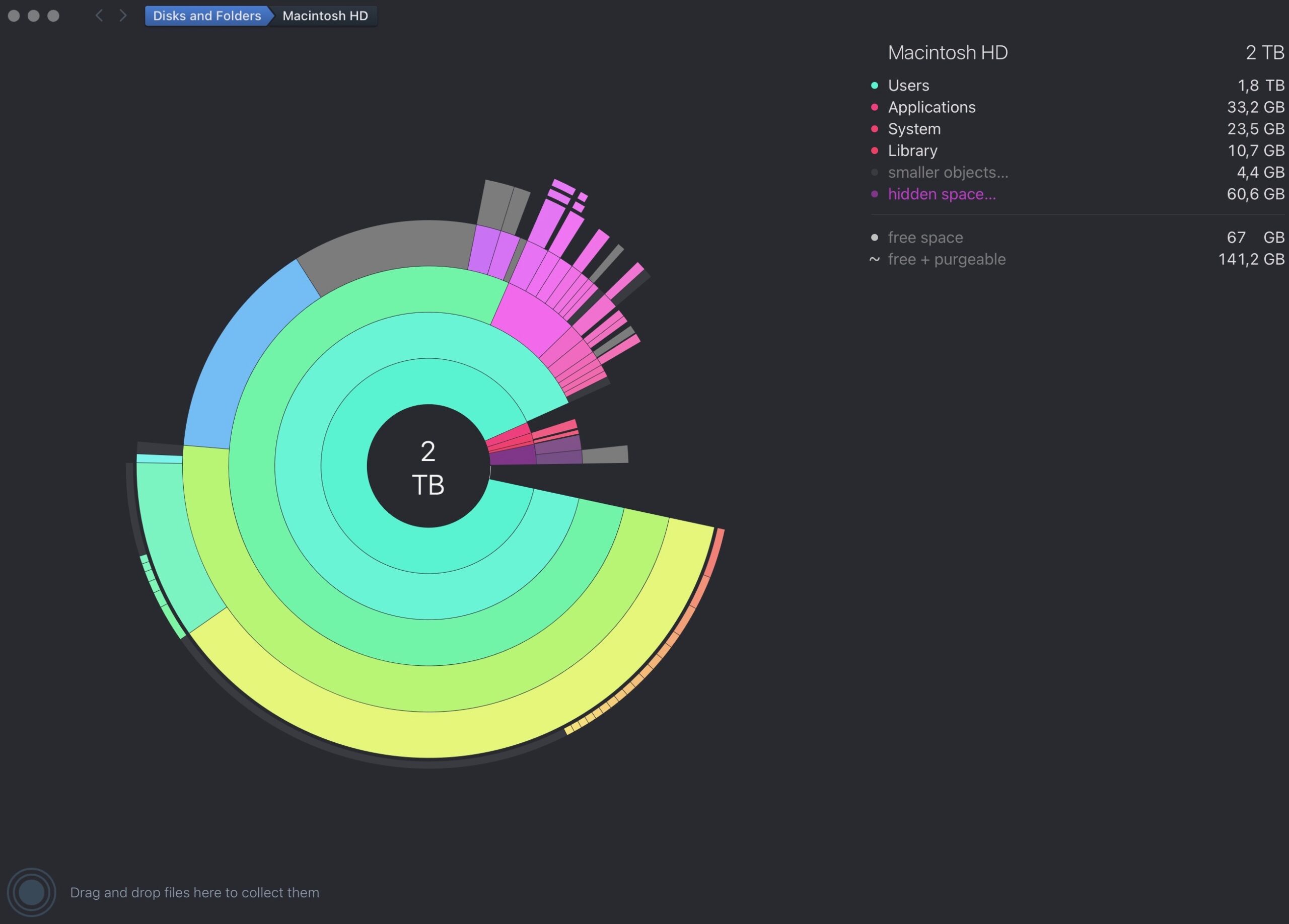Click the white free space bullet
The height and width of the screenshot is (924, 1289).
click(x=874, y=238)
